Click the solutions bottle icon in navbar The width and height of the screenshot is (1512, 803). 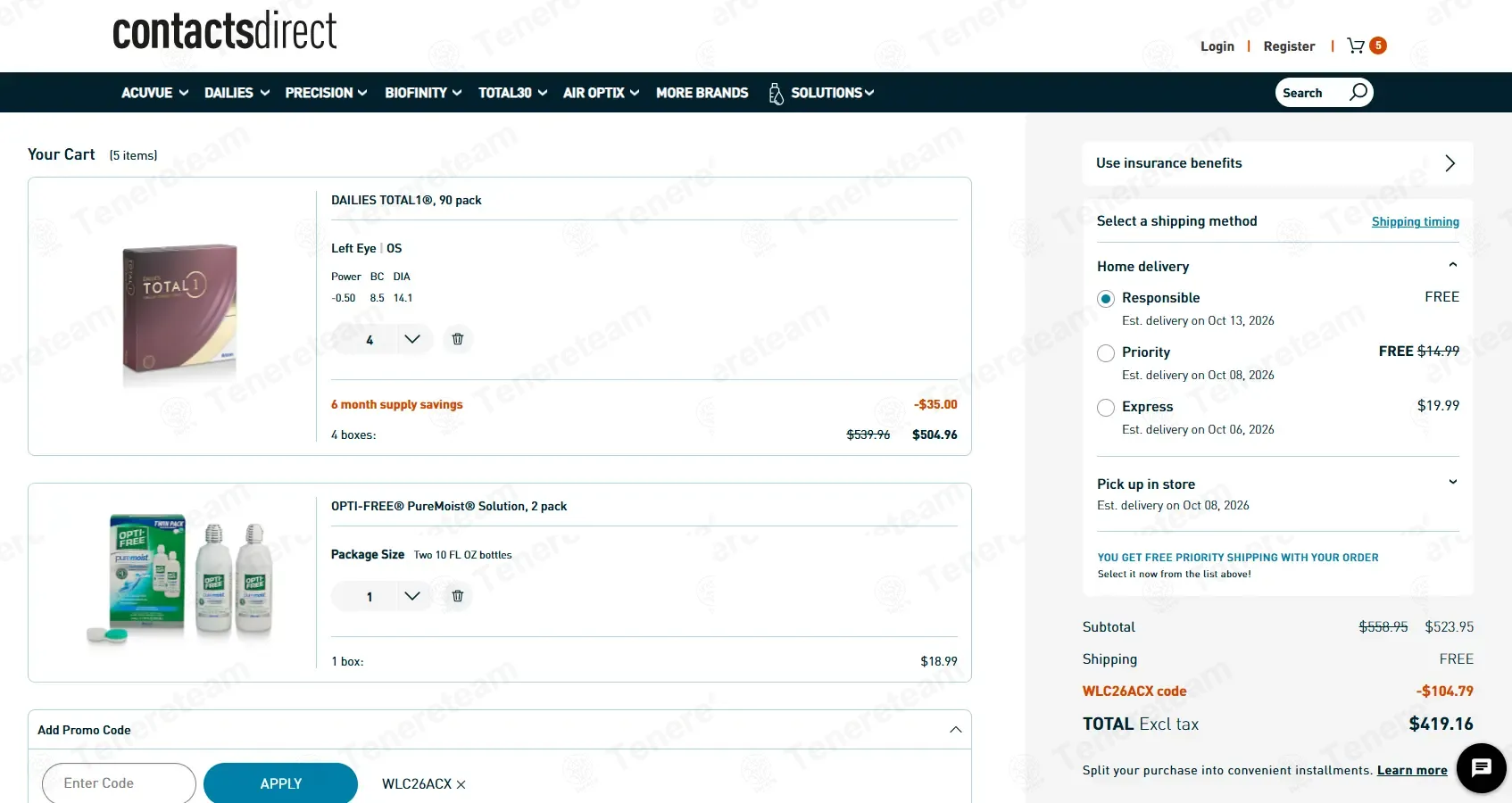776,93
